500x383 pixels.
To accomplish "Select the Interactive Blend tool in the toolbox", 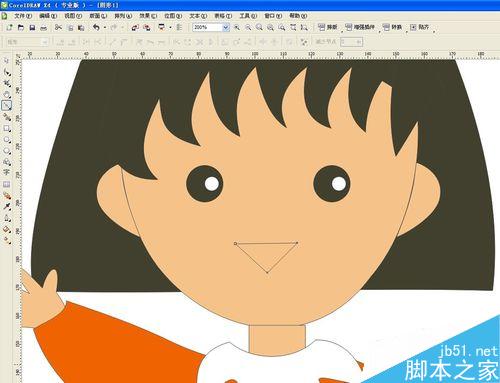I will click(7, 195).
